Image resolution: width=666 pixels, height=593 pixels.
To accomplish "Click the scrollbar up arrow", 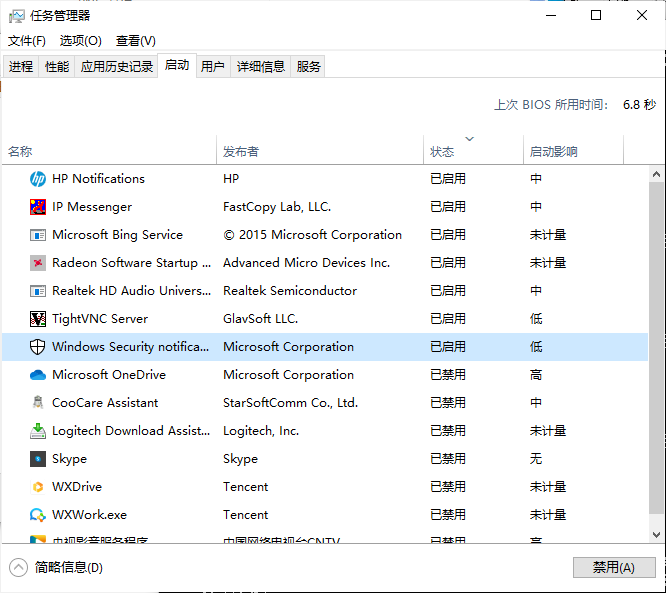I will click(x=656, y=174).
